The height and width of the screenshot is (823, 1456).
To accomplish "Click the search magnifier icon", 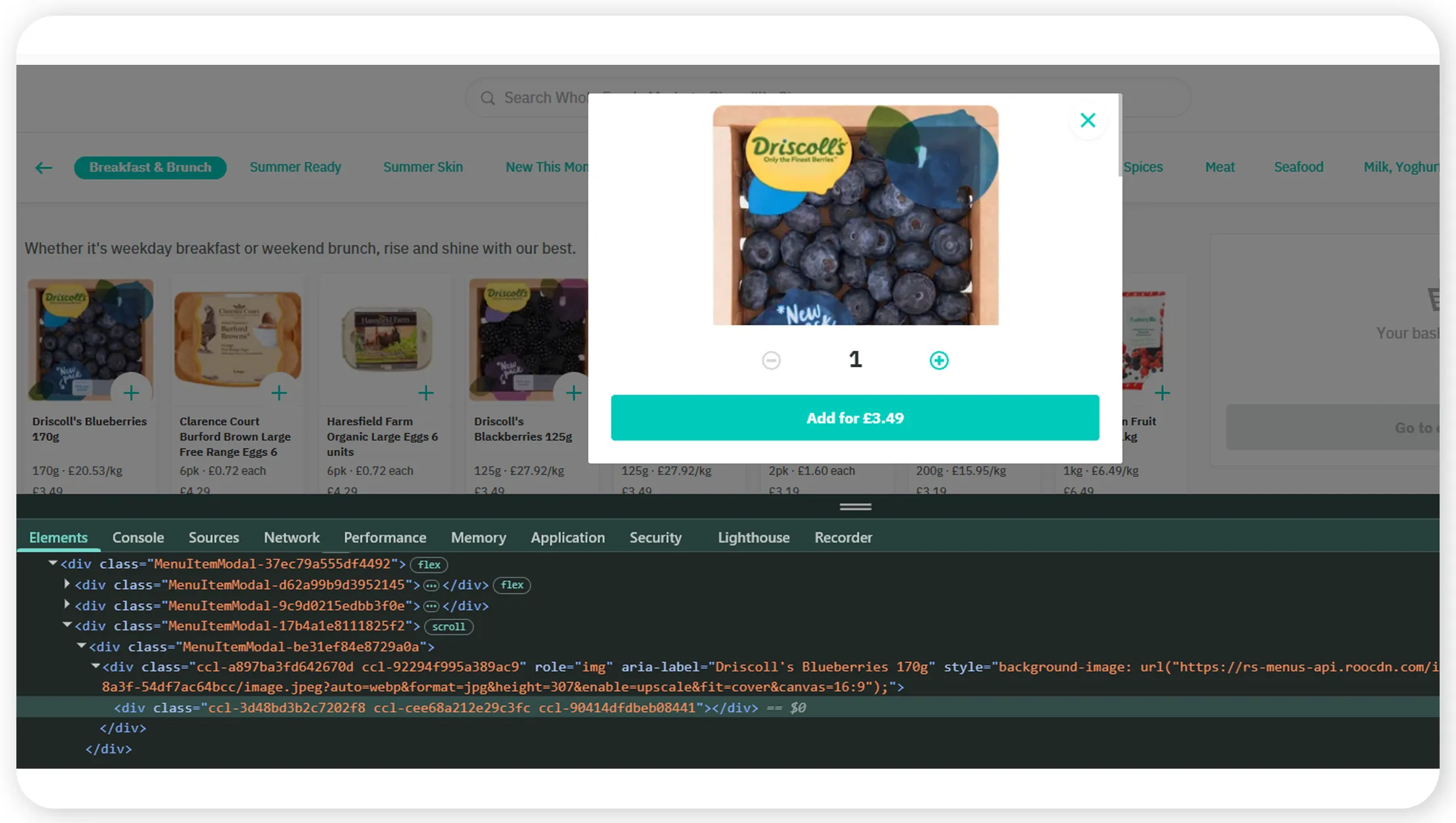I will pos(487,98).
